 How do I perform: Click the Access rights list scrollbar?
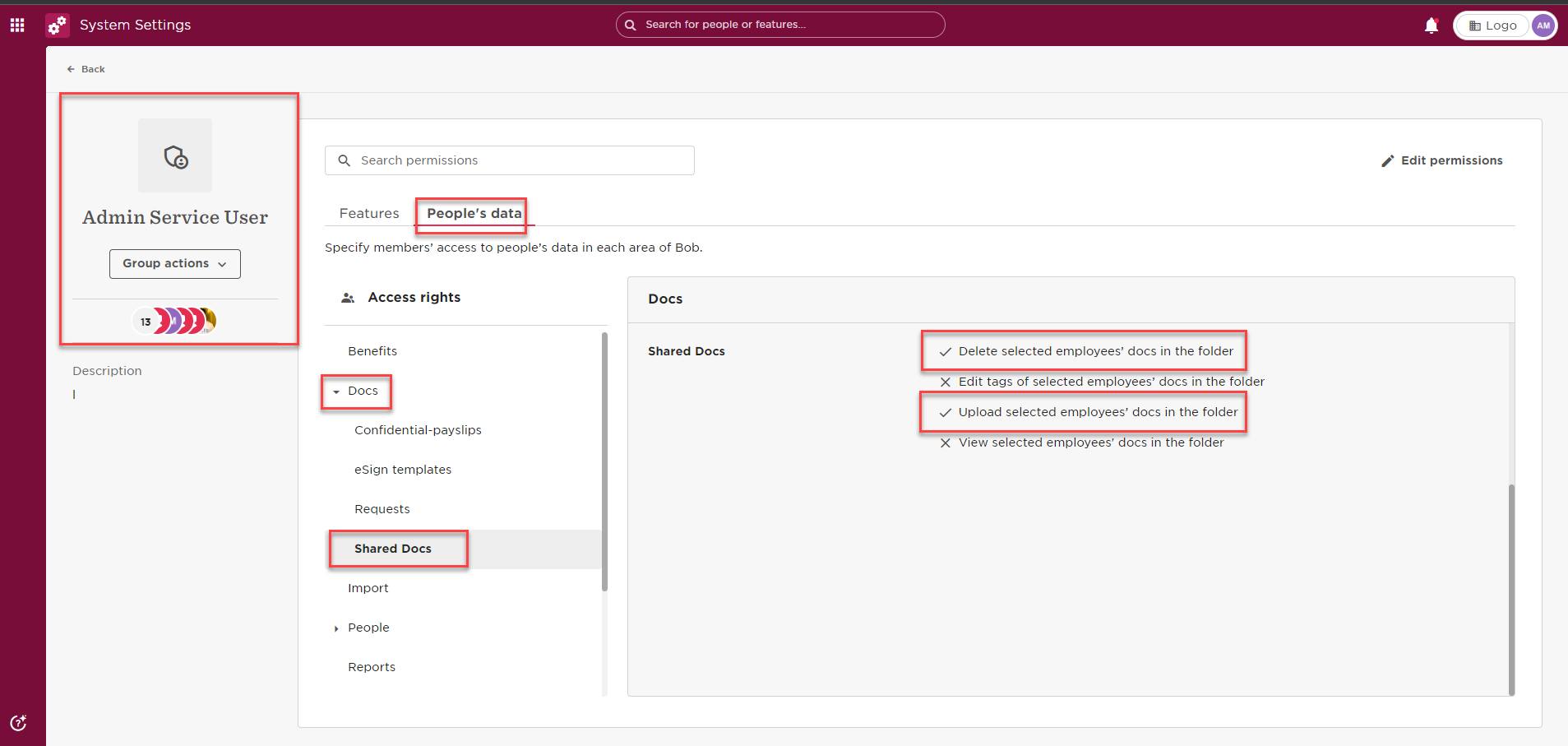604,461
